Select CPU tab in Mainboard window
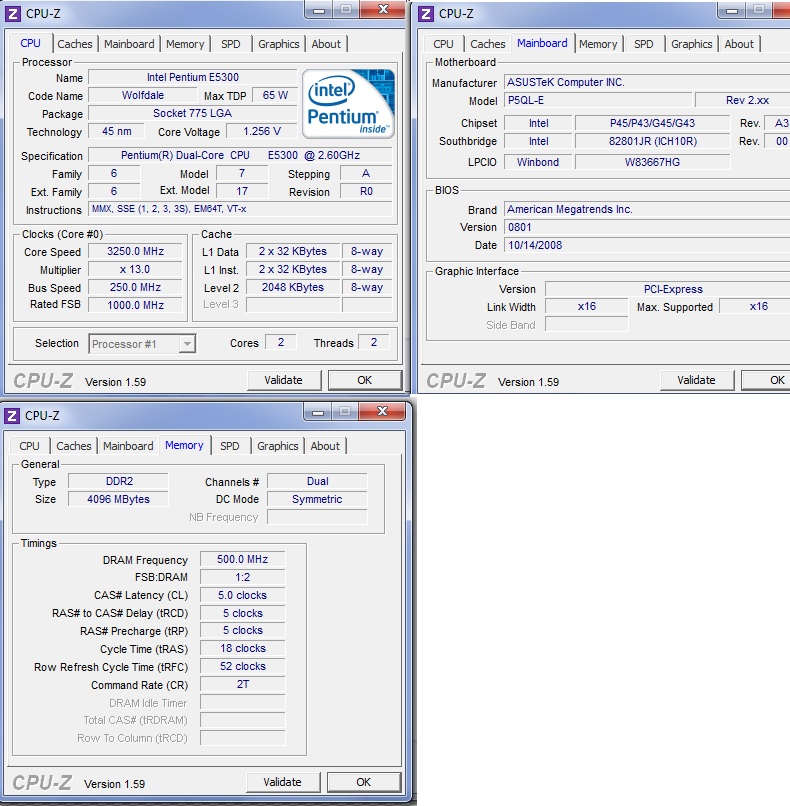The image size is (790, 806). (x=443, y=44)
